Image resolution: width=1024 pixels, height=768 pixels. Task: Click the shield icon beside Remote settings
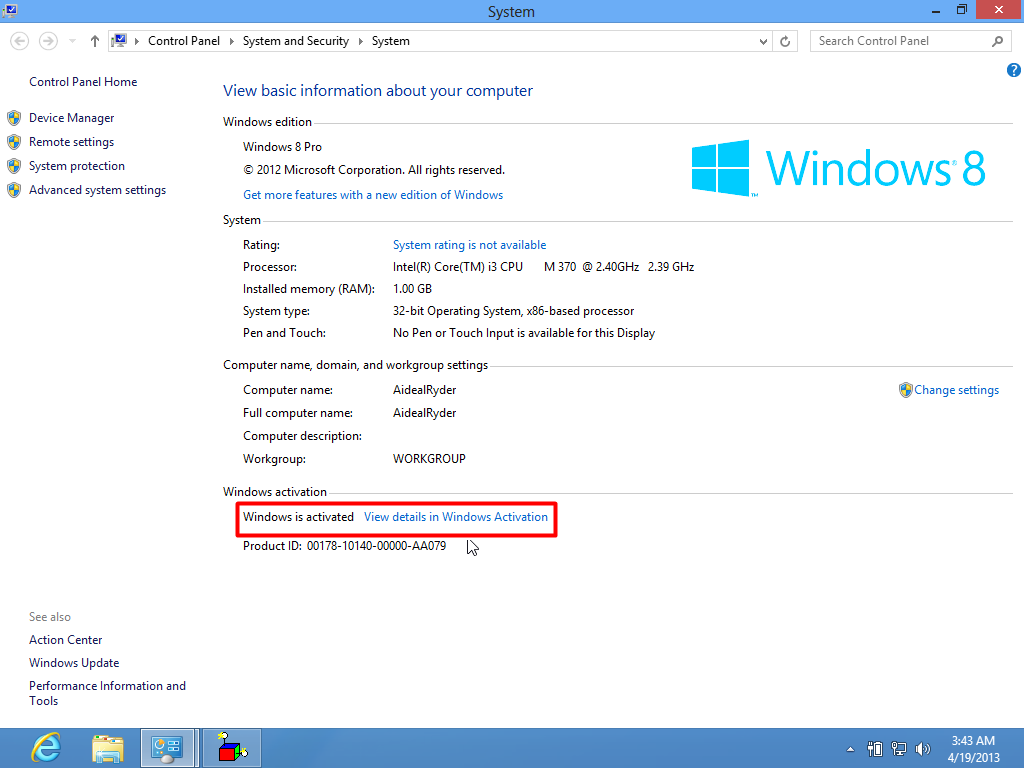point(14,142)
